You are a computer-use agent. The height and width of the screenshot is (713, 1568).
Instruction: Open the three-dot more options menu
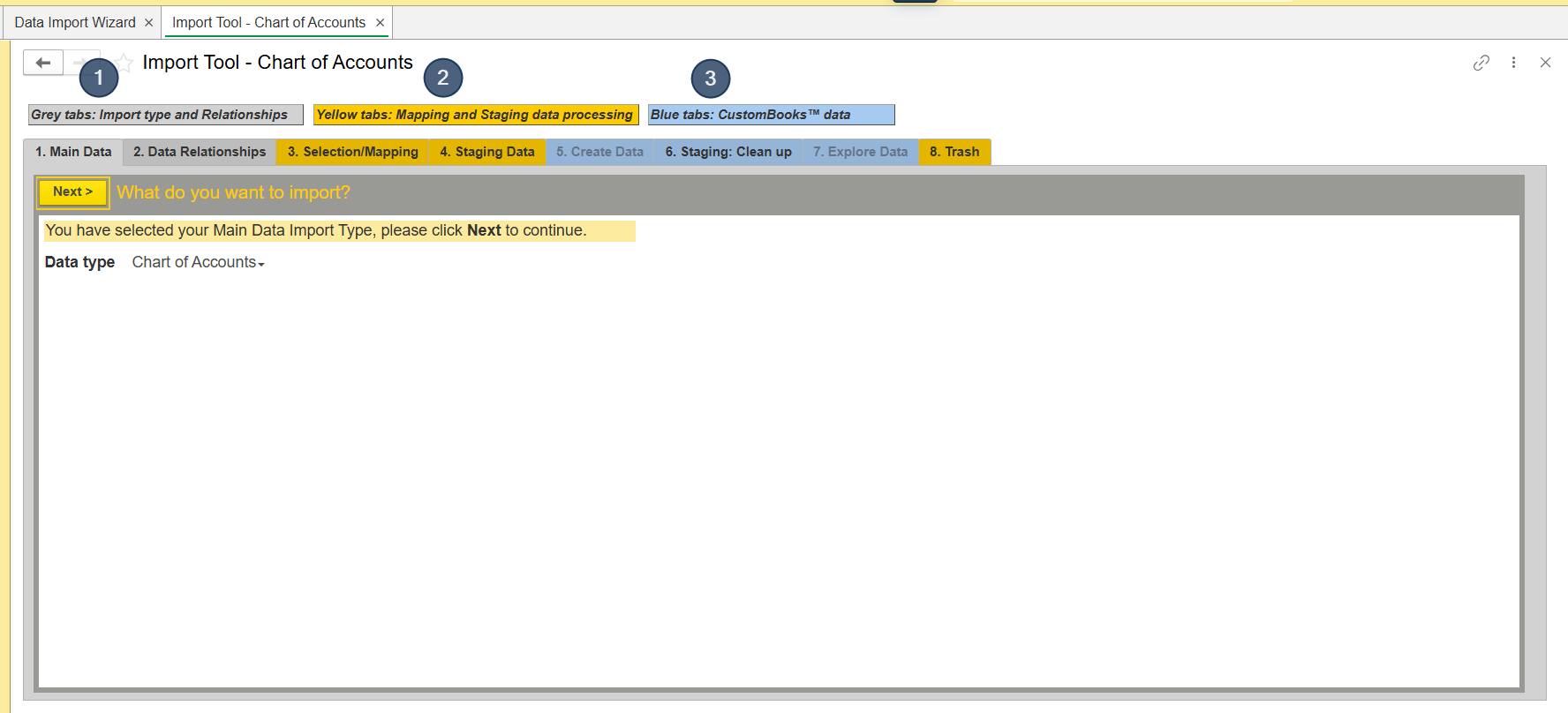pos(1513,63)
